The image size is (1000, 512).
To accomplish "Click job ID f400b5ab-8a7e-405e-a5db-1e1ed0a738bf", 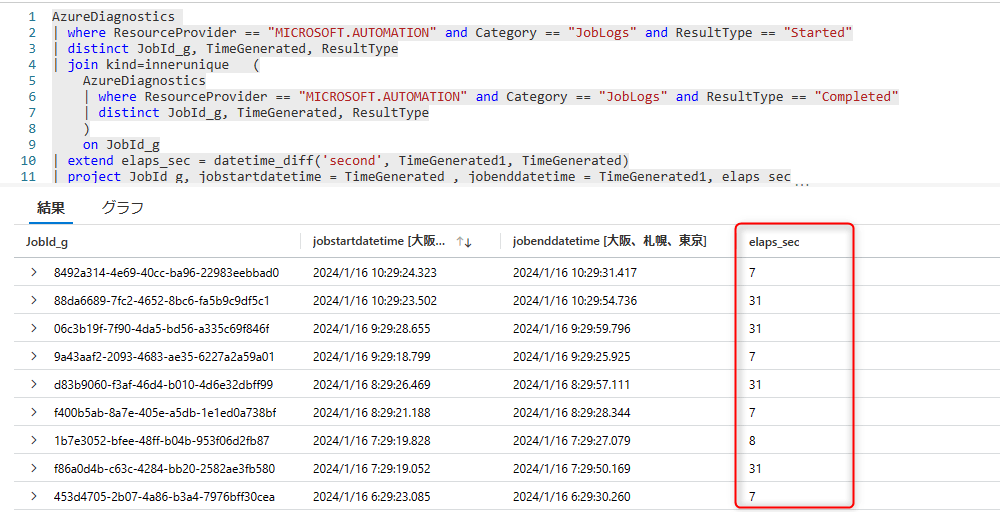I will (165, 413).
